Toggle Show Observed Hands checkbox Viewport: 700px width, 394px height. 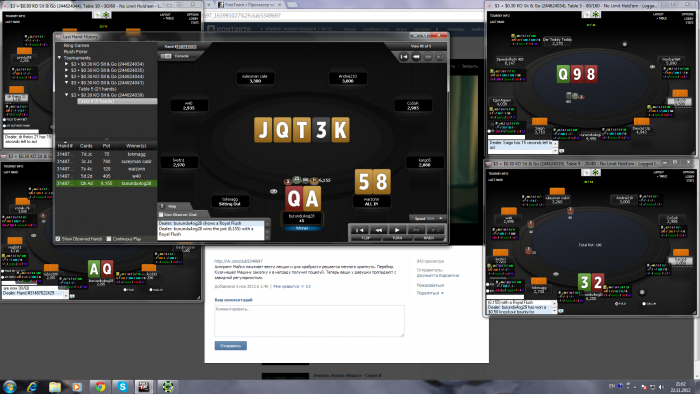(58, 239)
